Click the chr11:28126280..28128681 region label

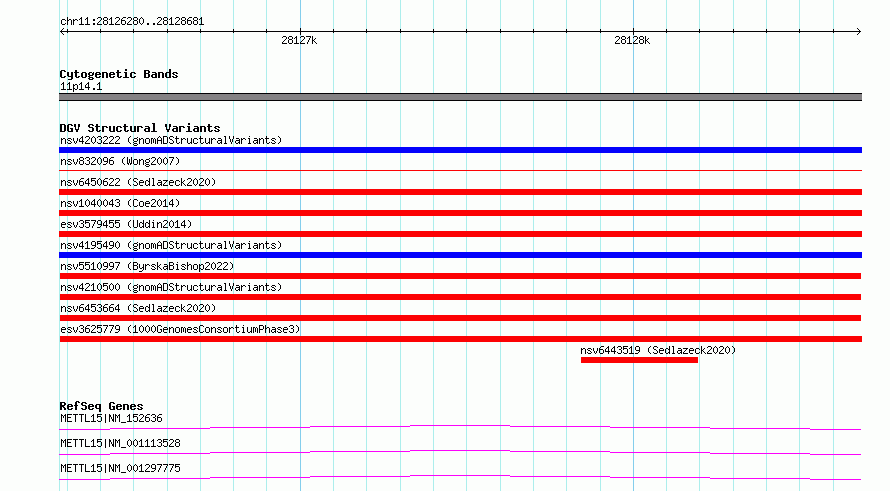(132, 21)
